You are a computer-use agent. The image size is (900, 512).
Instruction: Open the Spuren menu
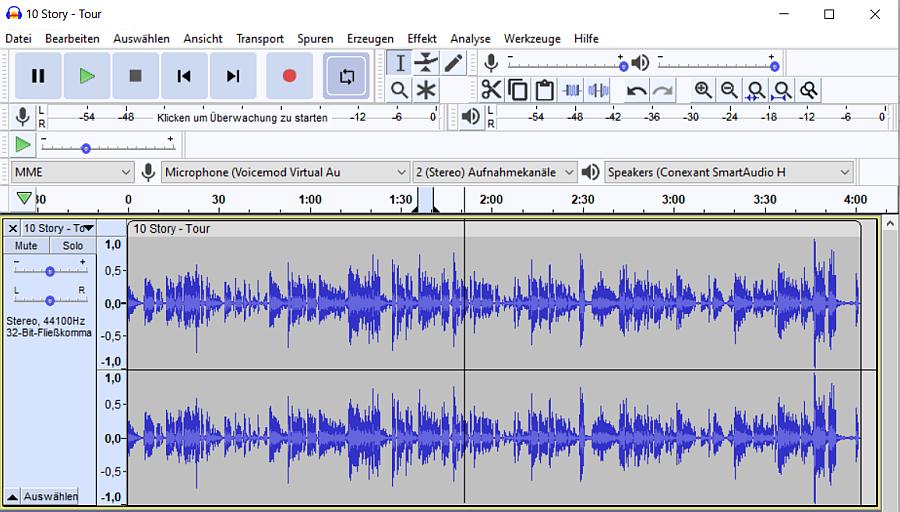[x=315, y=38]
